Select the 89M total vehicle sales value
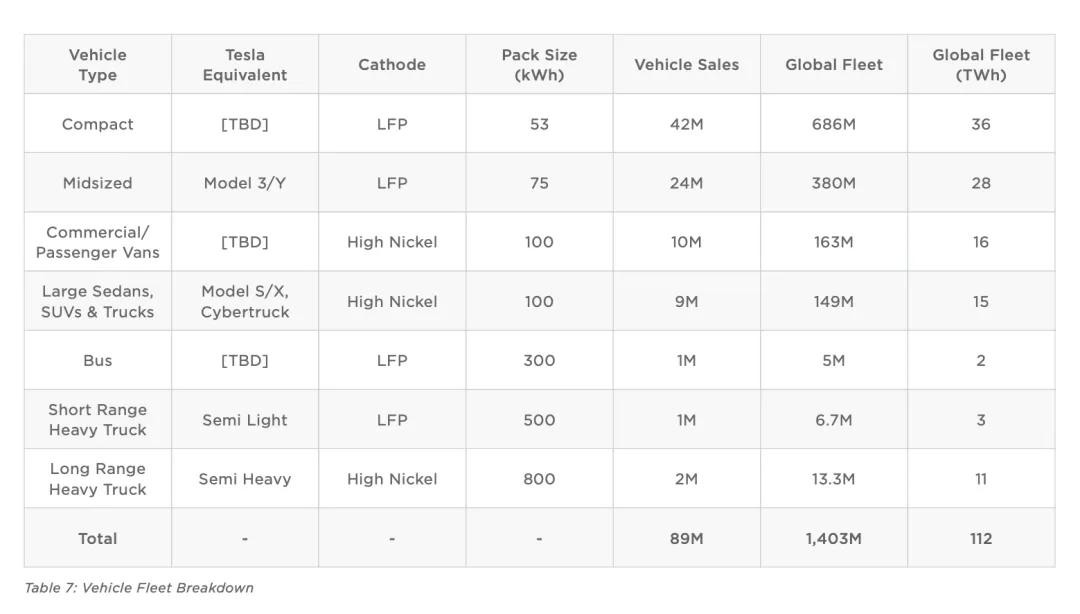 coord(687,538)
